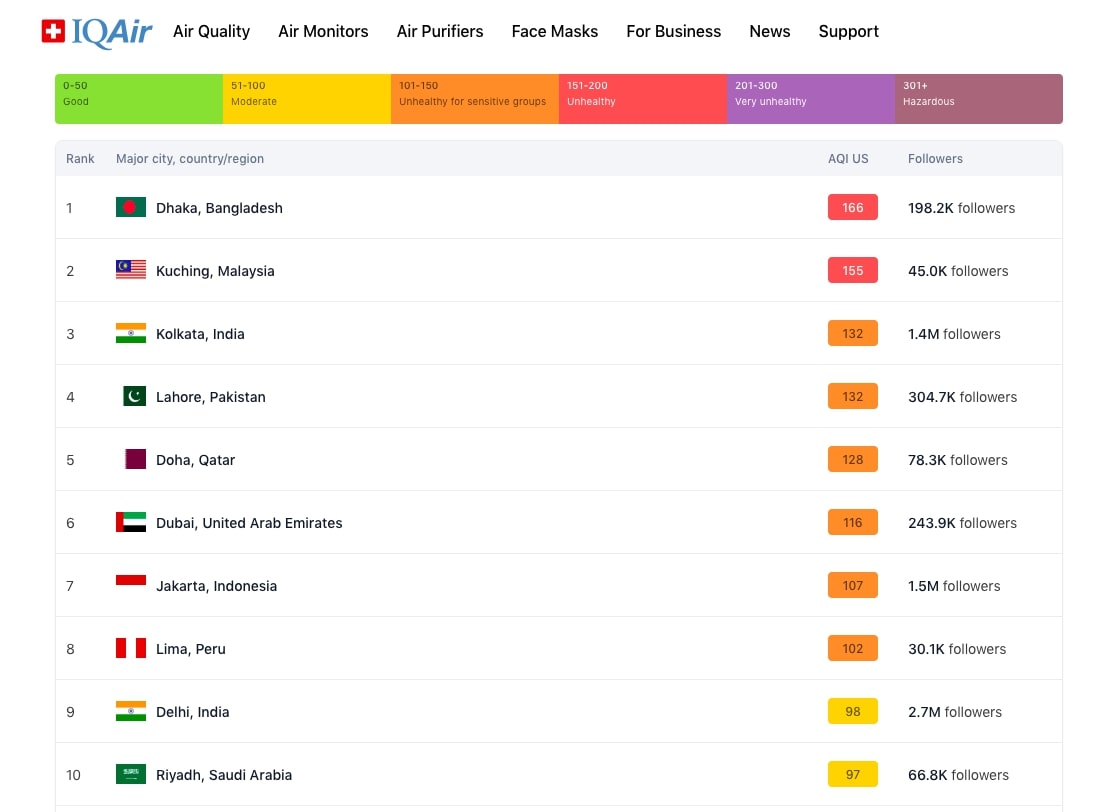
Task: Click the orange AQI badge 107
Action: [x=853, y=586]
